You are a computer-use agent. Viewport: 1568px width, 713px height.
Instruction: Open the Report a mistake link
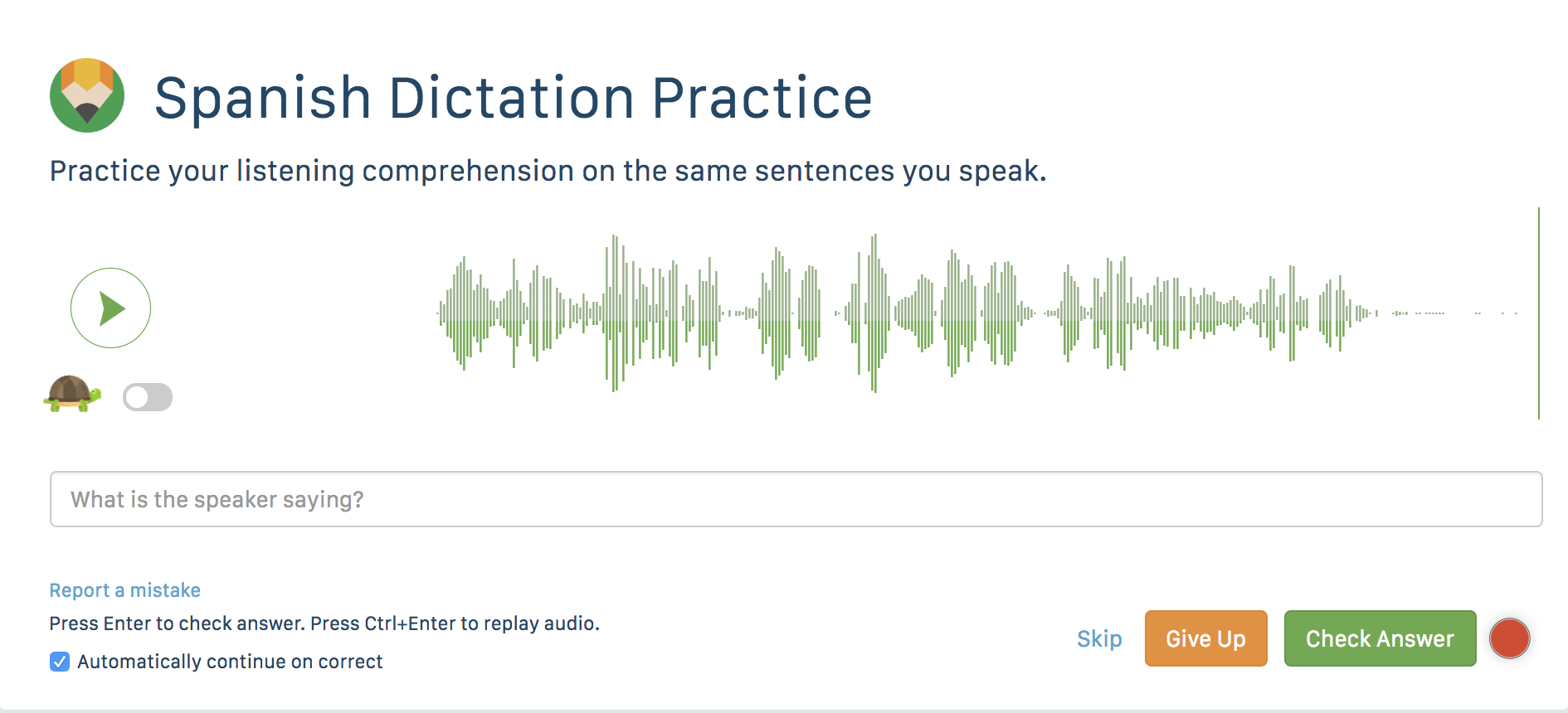pos(125,590)
